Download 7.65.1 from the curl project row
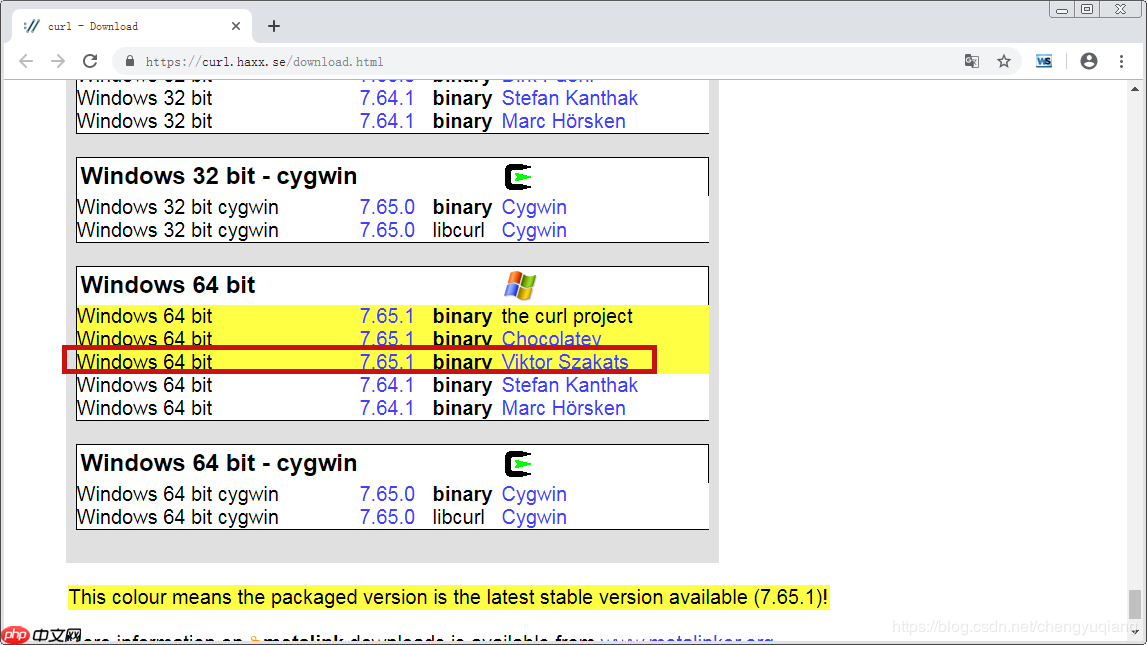Viewport: 1147px width, 645px height. pyautogui.click(x=387, y=317)
